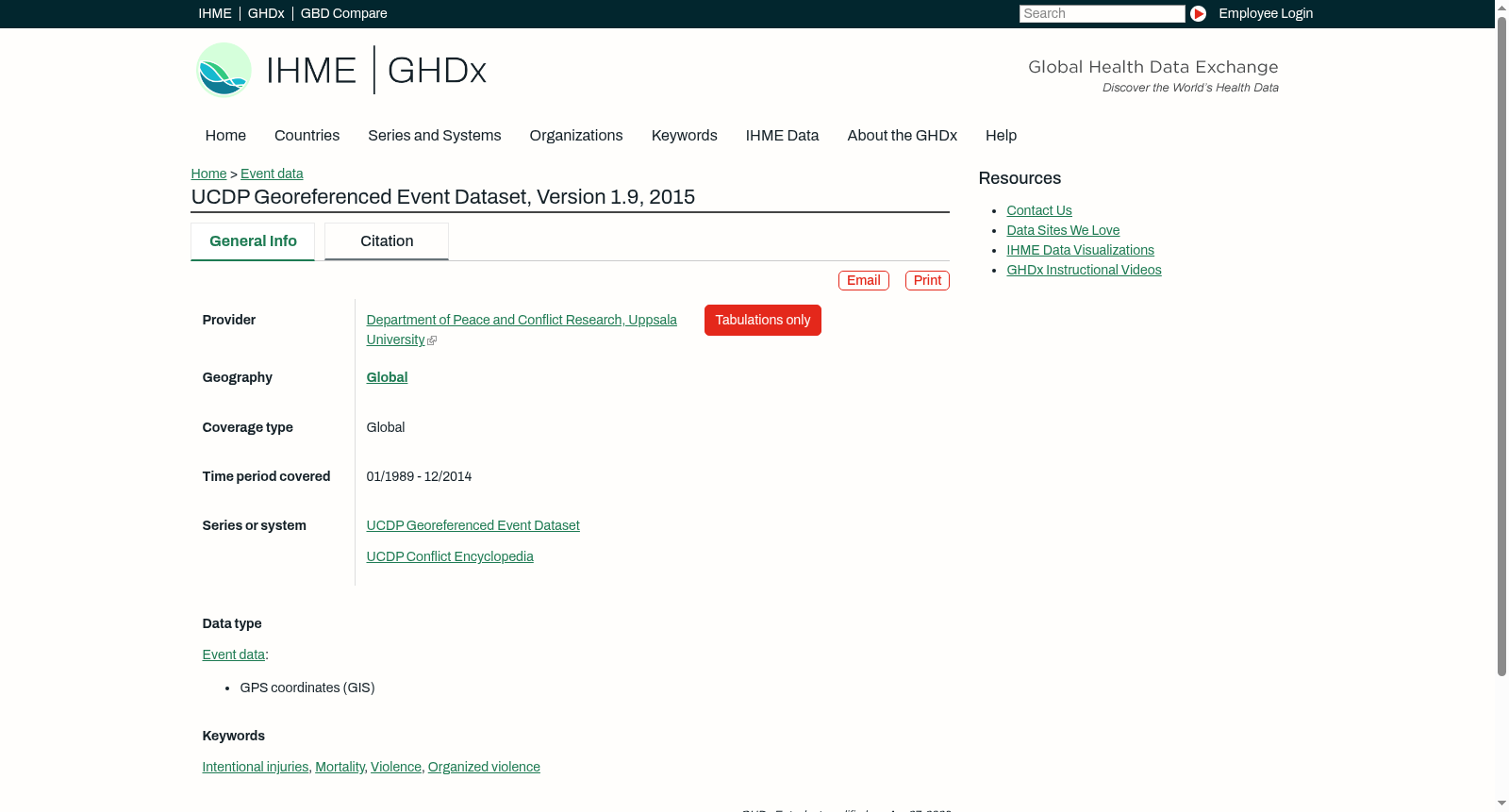This screenshot has width=1509, height=812.
Task: Open the IHME Data menu
Action: click(x=783, y=136)
